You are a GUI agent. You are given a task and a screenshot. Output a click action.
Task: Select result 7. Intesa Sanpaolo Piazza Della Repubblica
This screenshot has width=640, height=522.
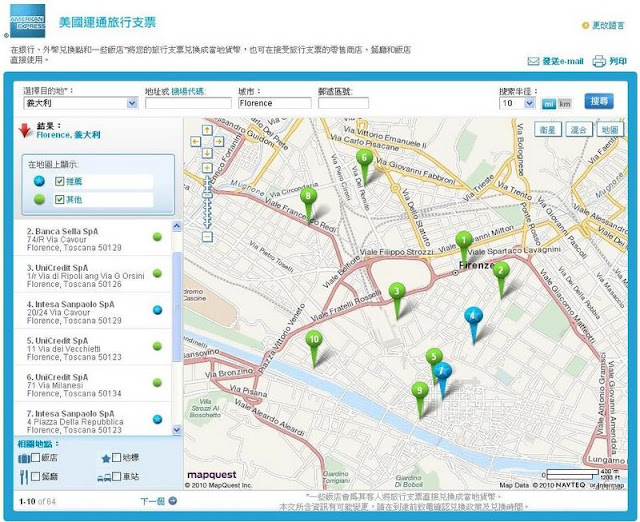click(x=93, y=420)
